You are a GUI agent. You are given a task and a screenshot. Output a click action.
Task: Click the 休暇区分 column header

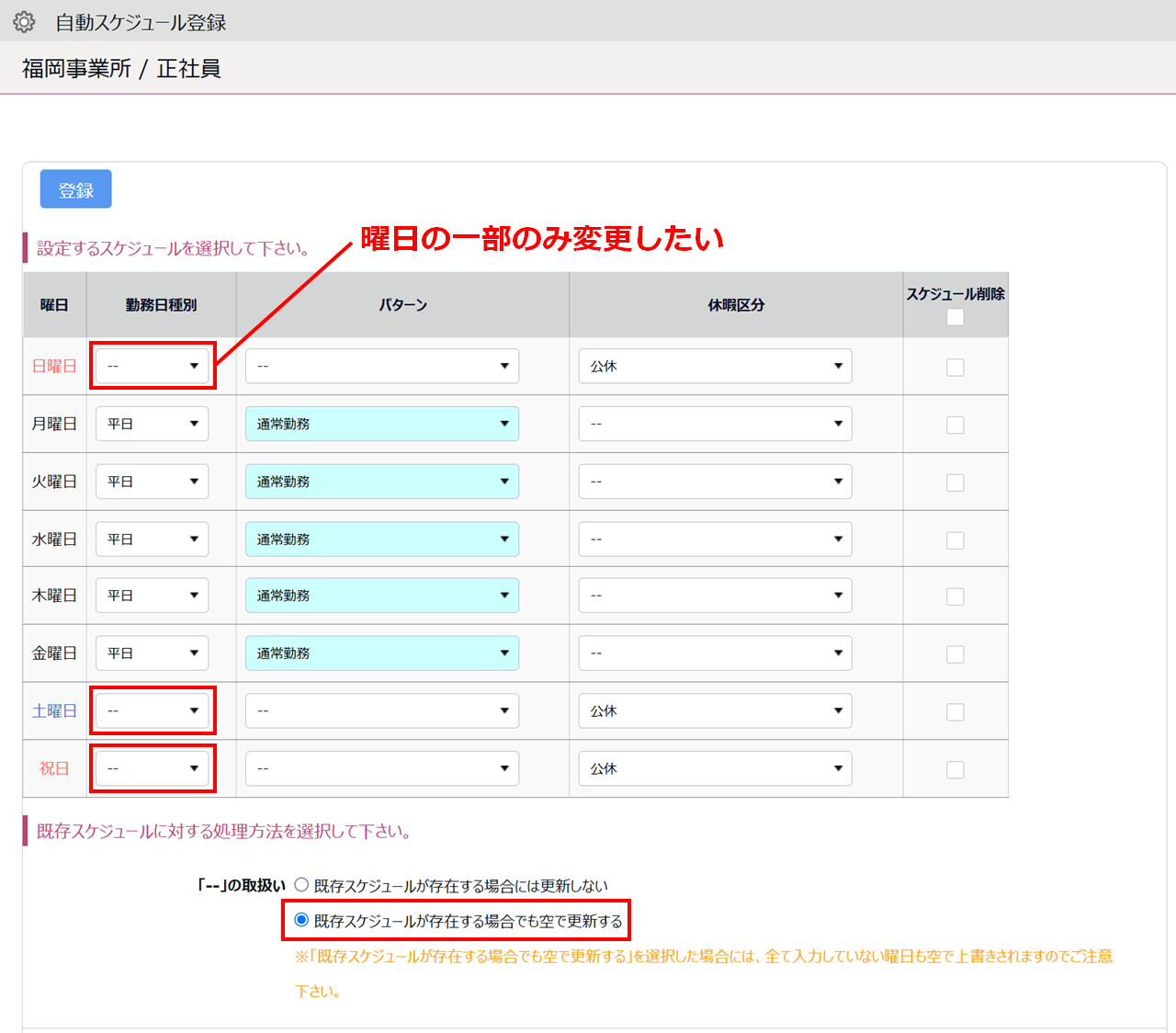[x=736, y=305]
